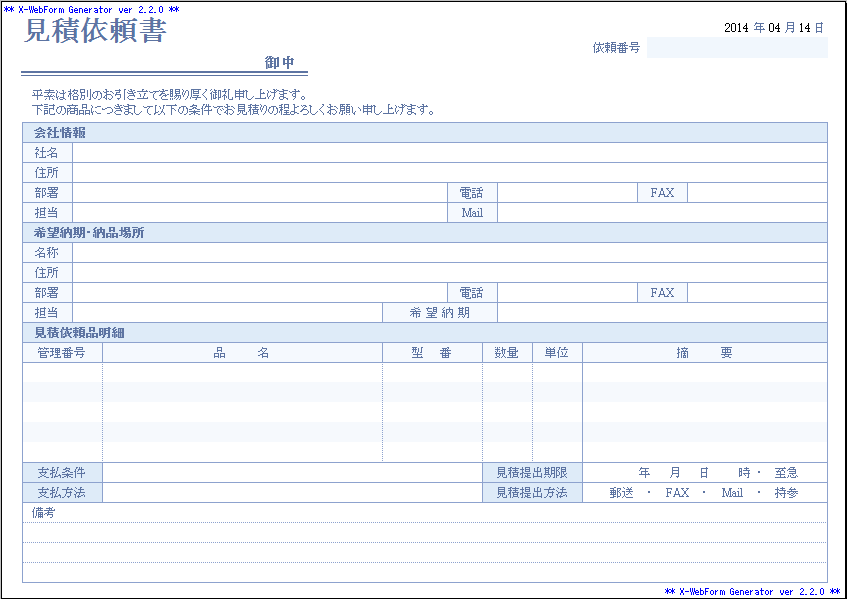
Task: Click the 依頼番号 input field
Action: [x=740, y=45]
